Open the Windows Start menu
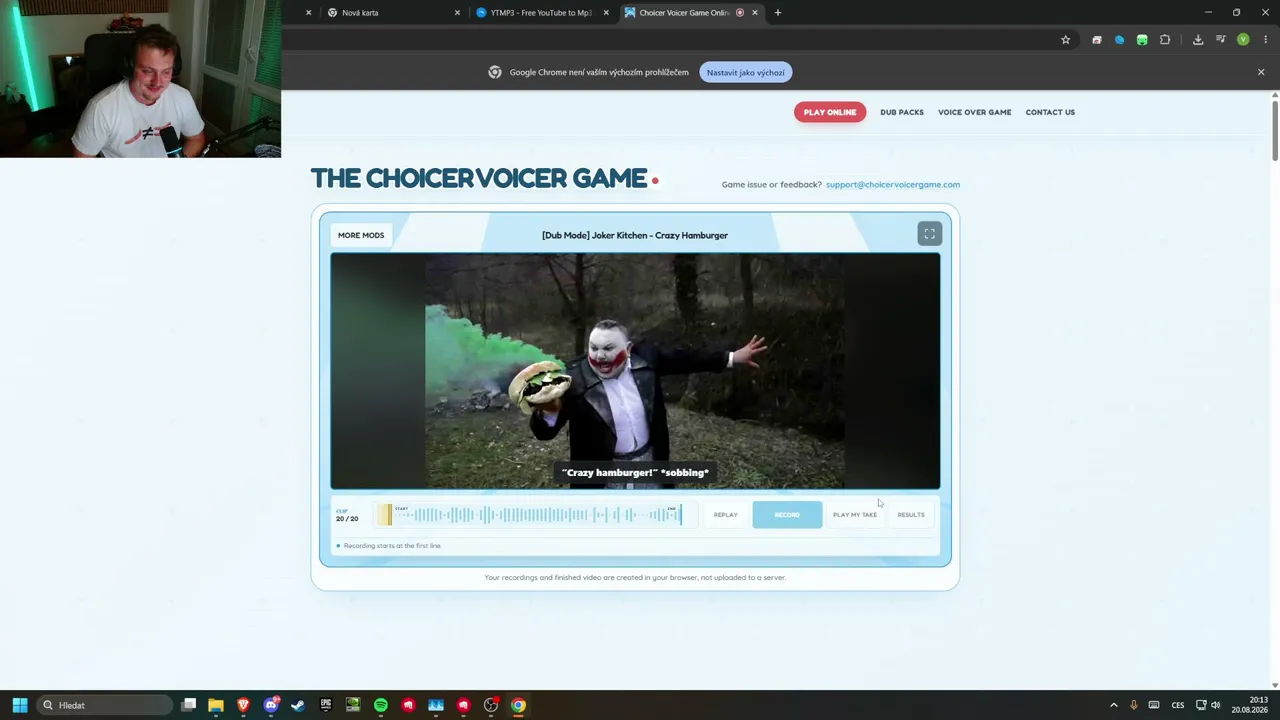This screenshot has width=1280, height=720. click(20, 705)
